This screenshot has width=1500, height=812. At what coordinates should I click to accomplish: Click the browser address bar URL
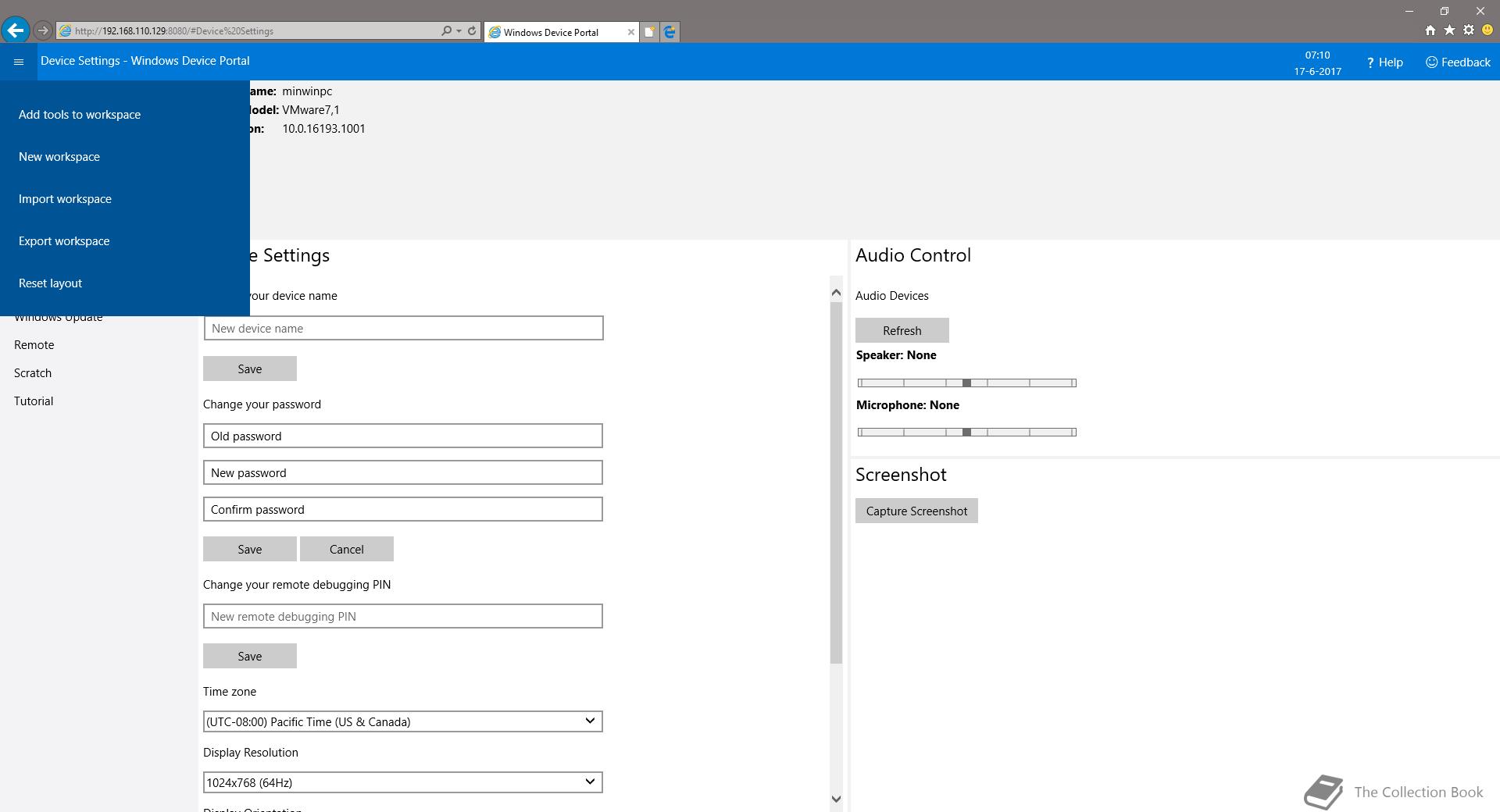(x=173, y=31)
